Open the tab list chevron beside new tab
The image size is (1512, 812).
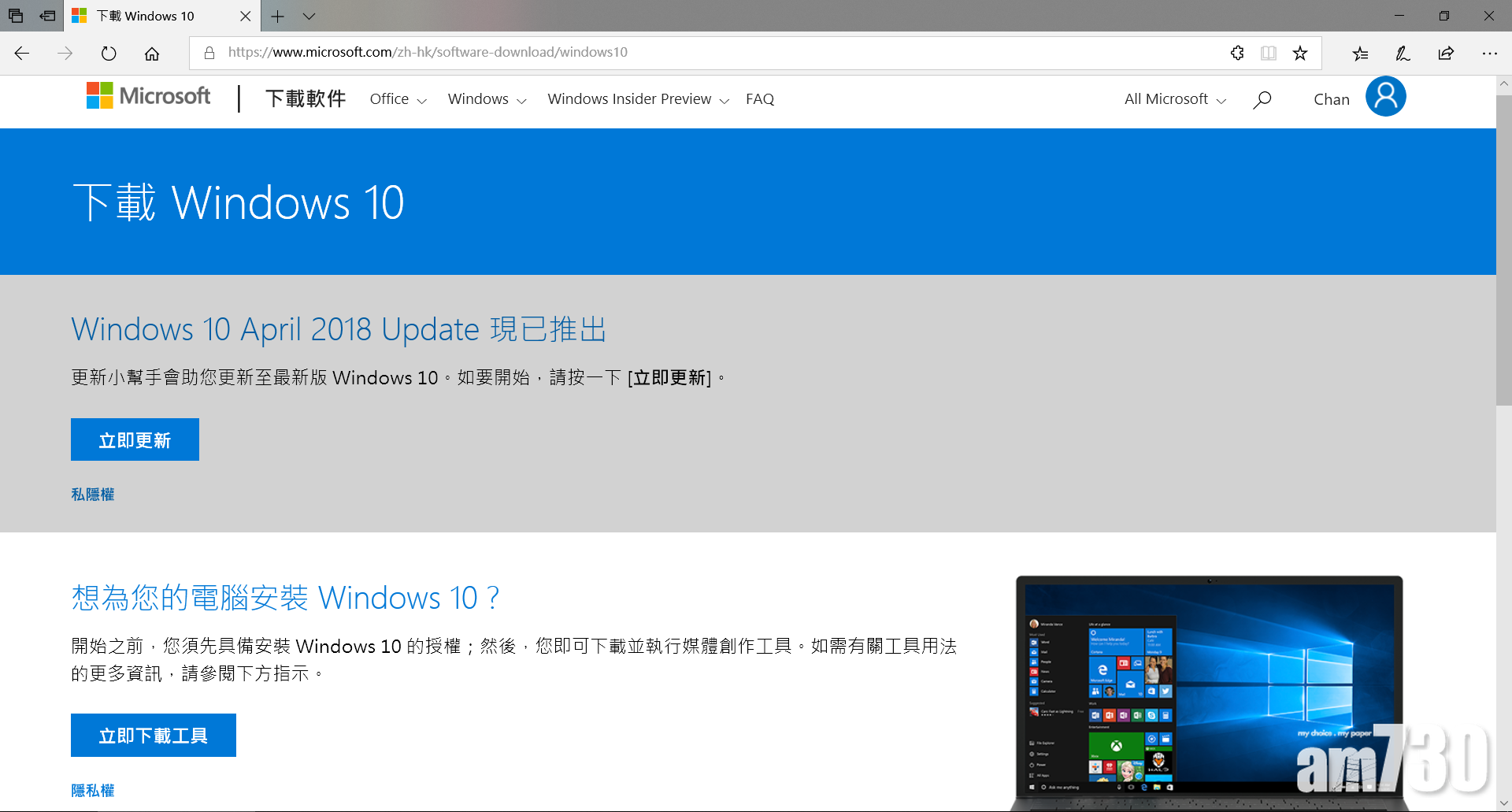tap(309, 16)
